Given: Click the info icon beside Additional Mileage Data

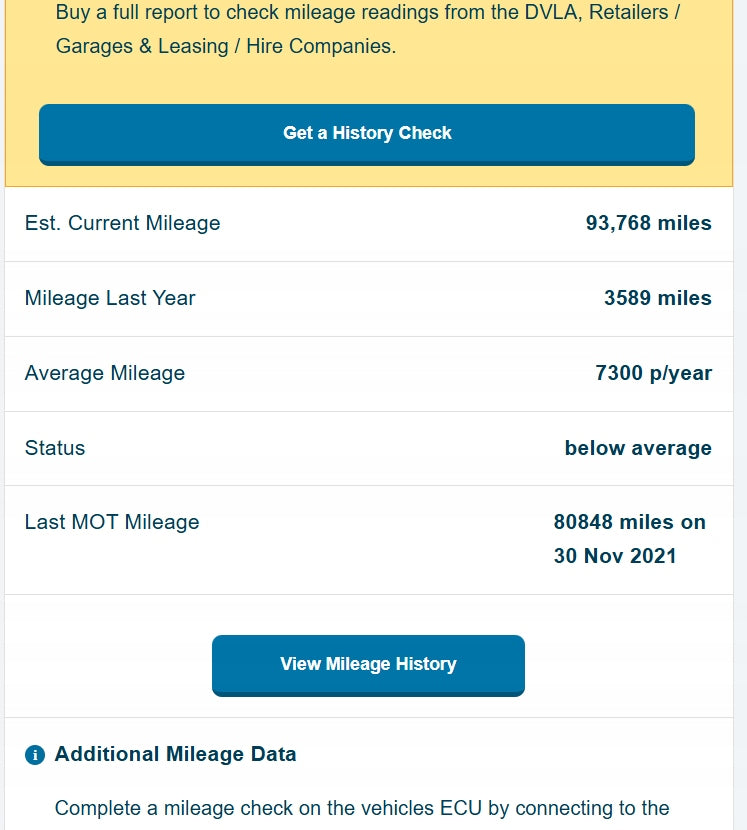Looking at the screenshot, I should (35, 755).
